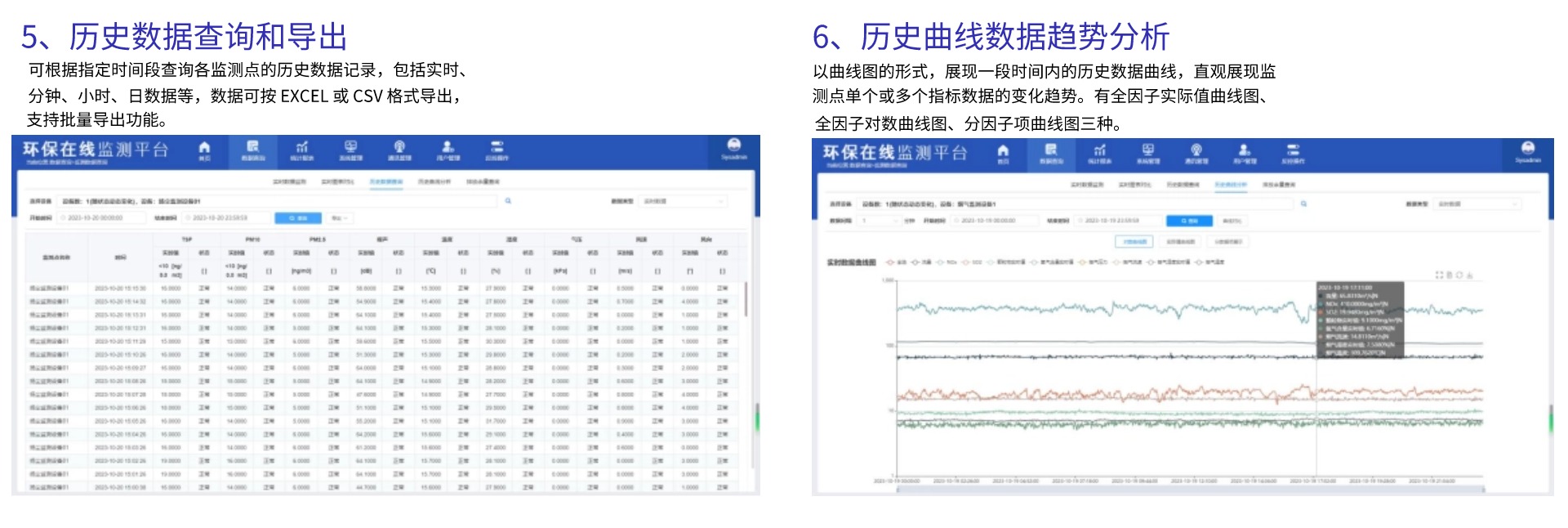Click the home icon in the history query screen
Viewport: 1568px width, 528px height.
click(x=204, y=150)
